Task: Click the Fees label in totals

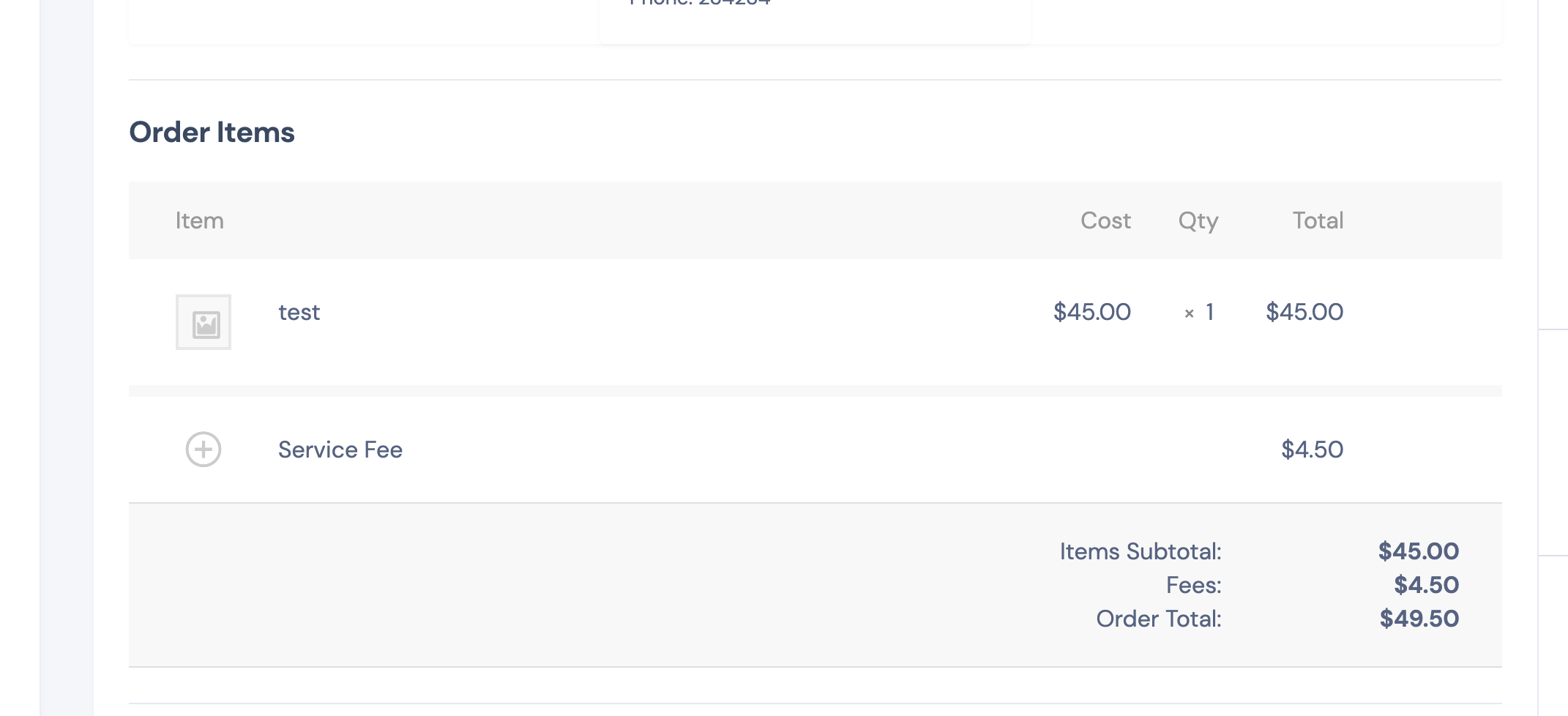Action: click(x=1194, y=585)
